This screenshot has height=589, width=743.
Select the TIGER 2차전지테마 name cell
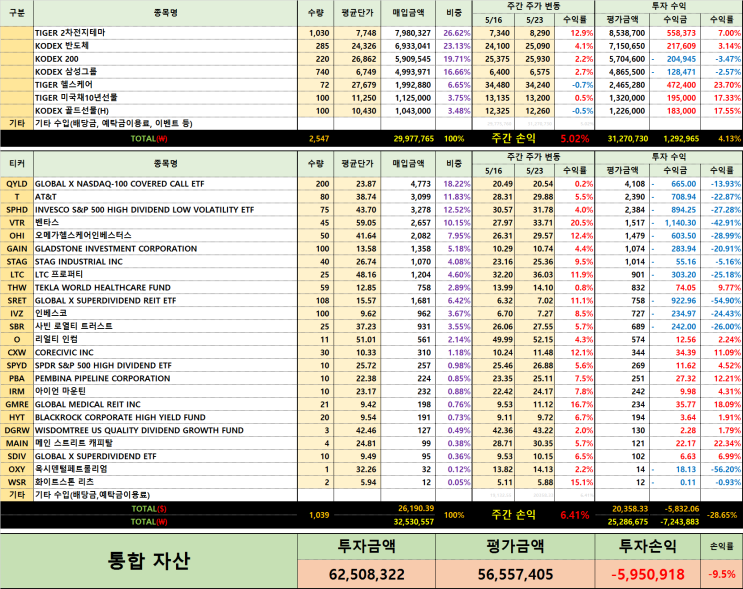point(165,33)
